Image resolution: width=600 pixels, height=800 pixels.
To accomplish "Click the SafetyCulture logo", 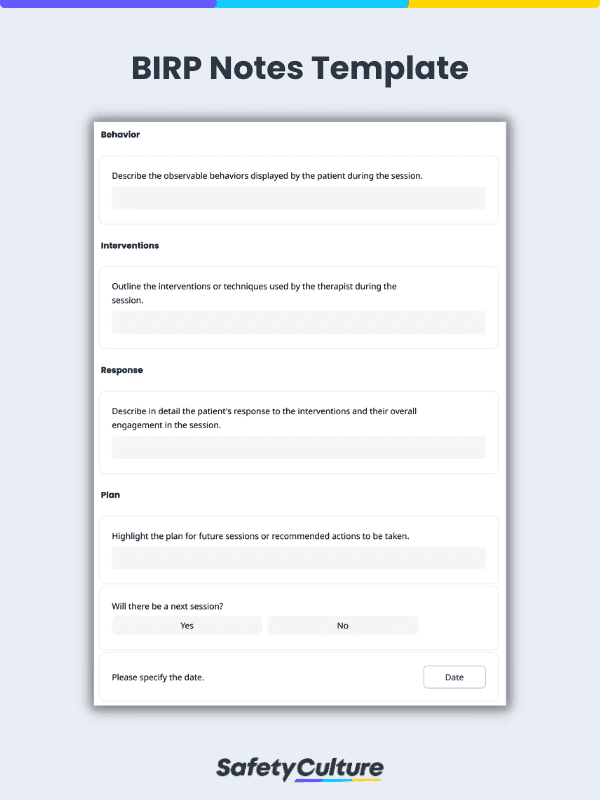I will (x=299, y=769).
